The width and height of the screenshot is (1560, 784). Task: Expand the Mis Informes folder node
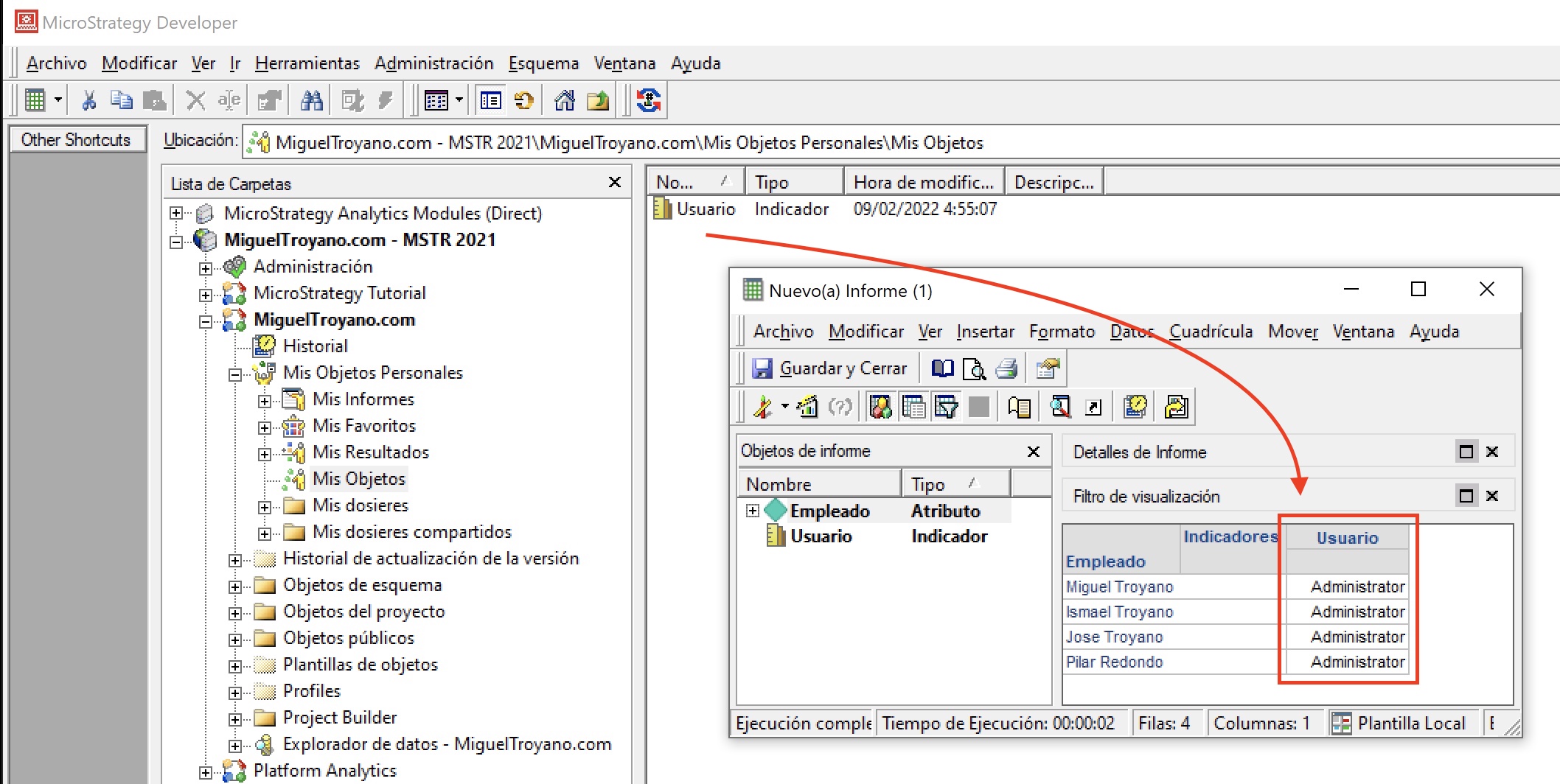click(x=264, y=401)
